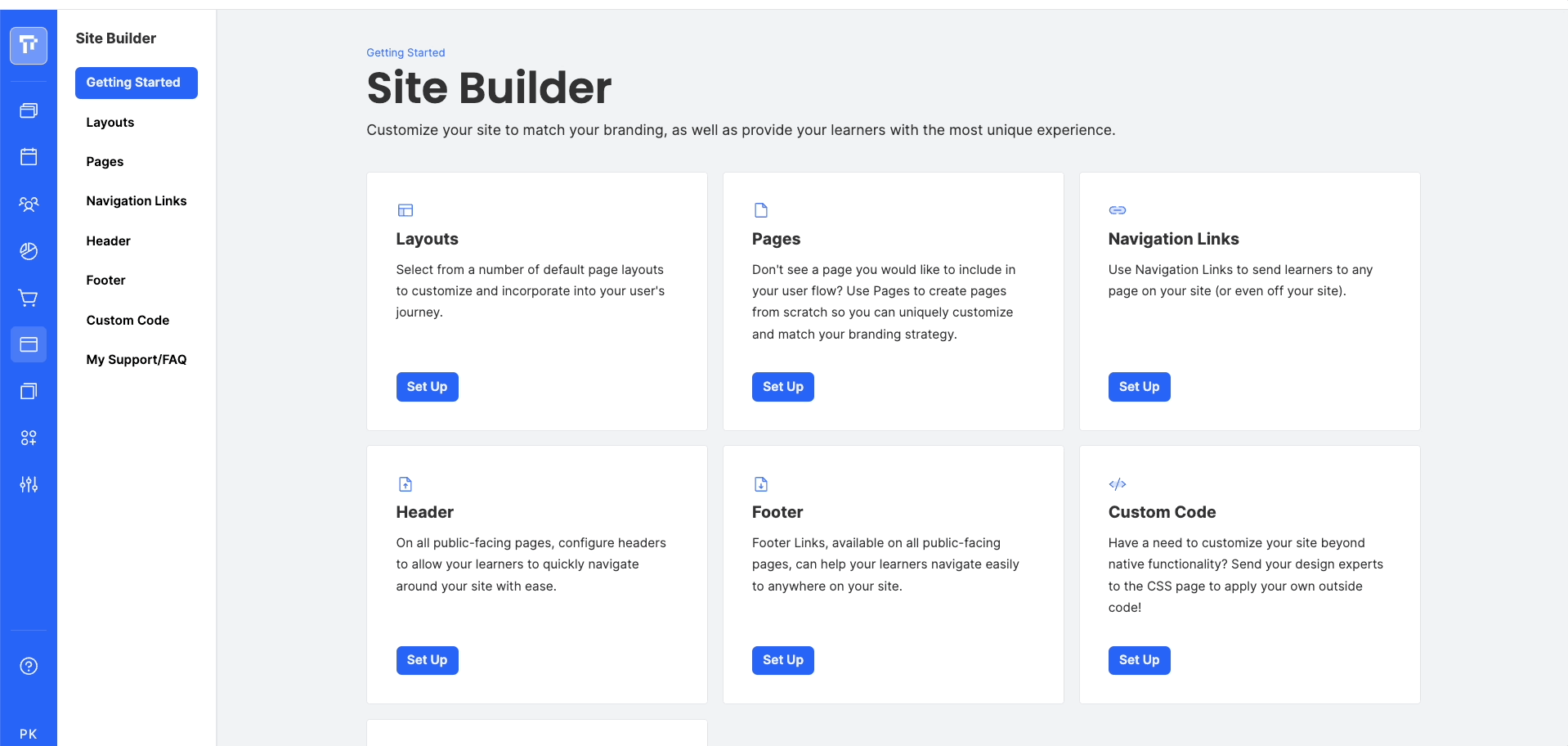
Task: Open Custom Code from the side menu
Action: pyautogui.click(x=128, y=321)
